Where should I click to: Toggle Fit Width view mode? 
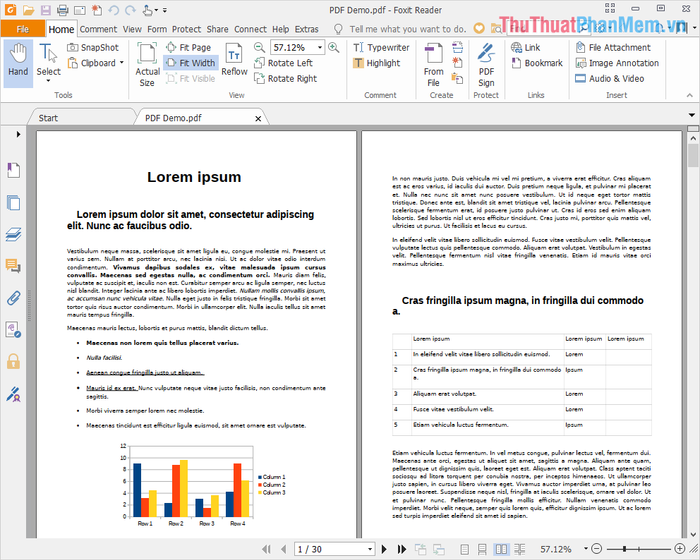191,63
